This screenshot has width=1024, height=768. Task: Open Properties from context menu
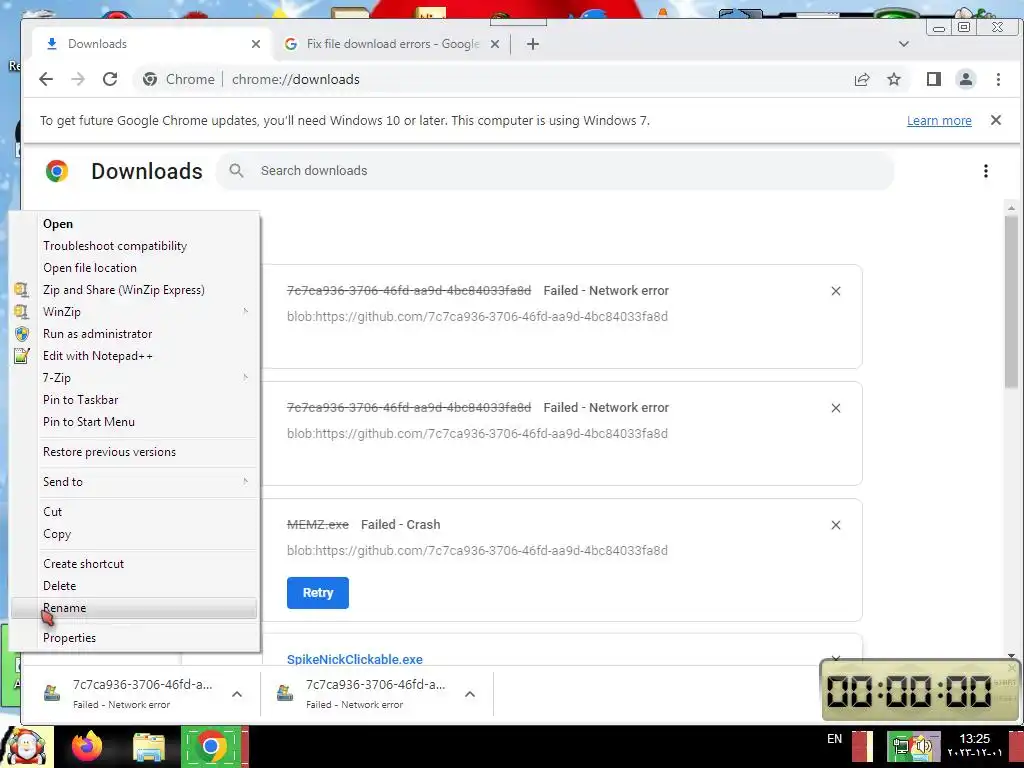(x=134, y=638)
